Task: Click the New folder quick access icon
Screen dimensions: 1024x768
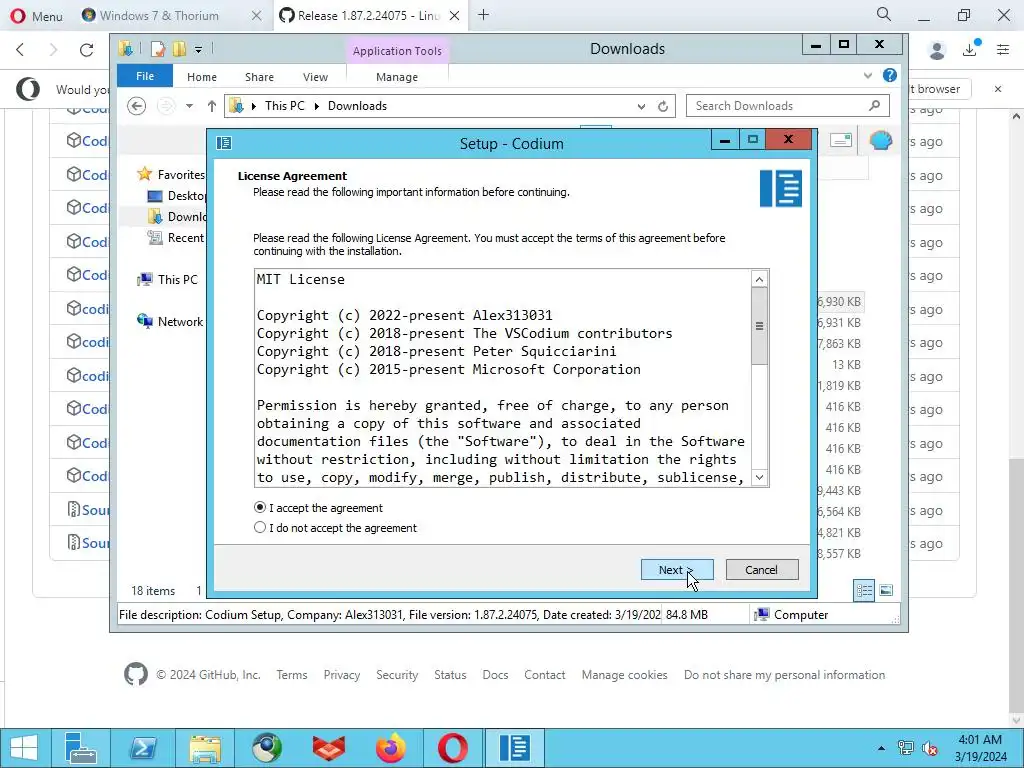Action: click(x=179, y=49)
